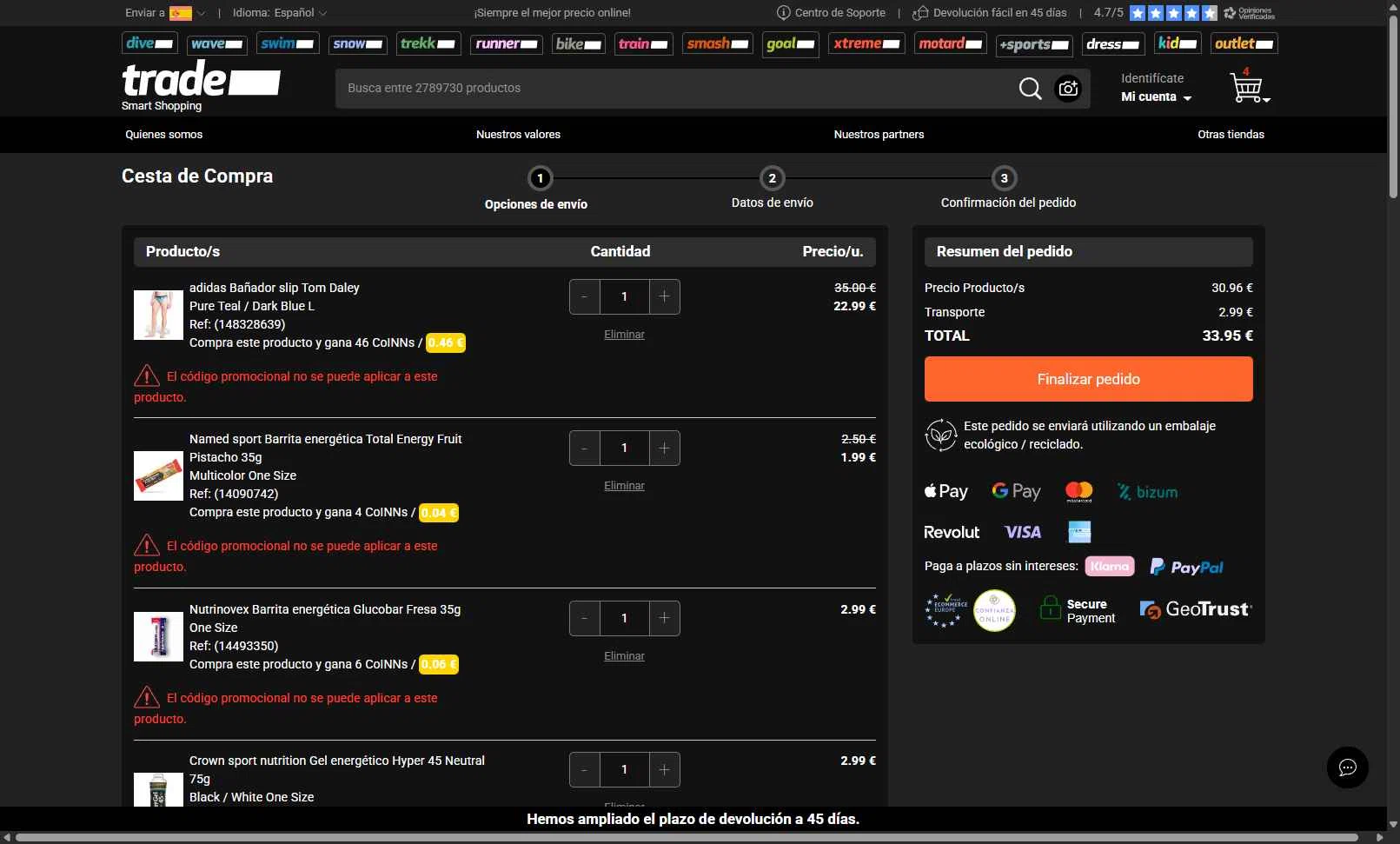Click the Revolut logo
Image resolution: width=1400 pixels, height=844 pixels.
[x=952, y=532]
